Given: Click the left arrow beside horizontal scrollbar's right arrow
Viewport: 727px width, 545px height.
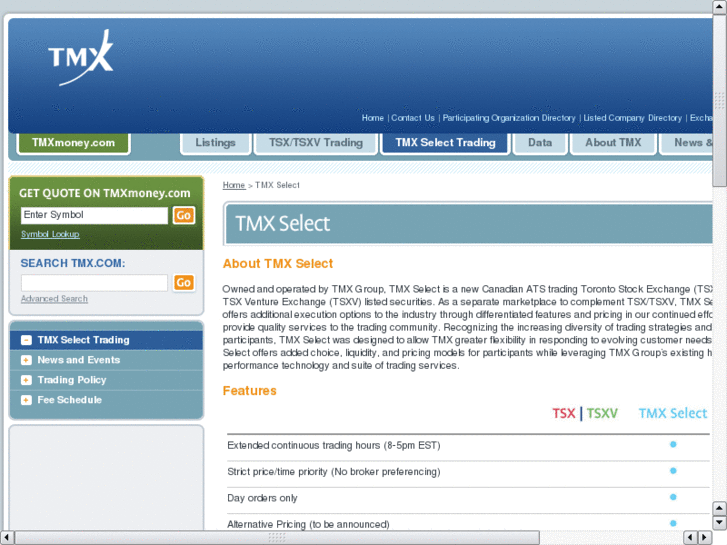Looking at the screenshot, I should click(690, 538).
